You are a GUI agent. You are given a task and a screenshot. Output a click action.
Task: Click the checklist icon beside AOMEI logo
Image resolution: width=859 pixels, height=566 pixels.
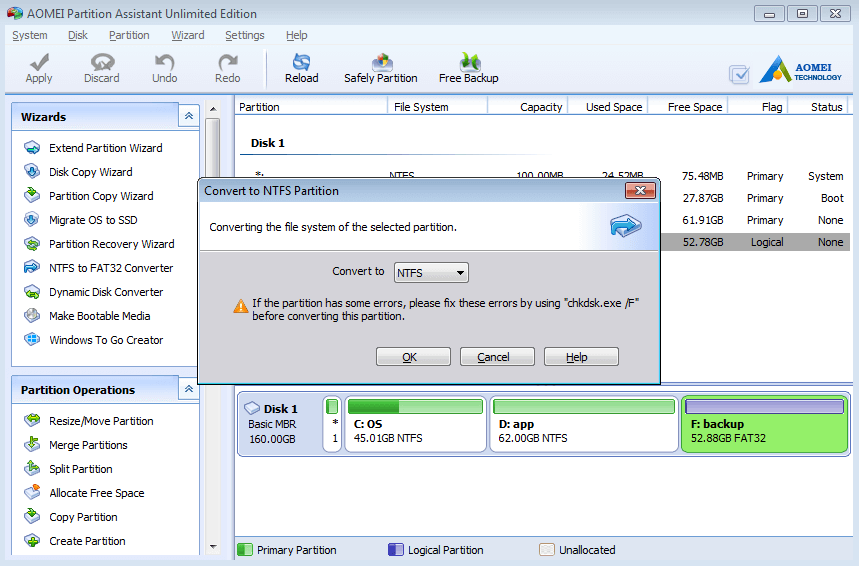tap(739, 75)
